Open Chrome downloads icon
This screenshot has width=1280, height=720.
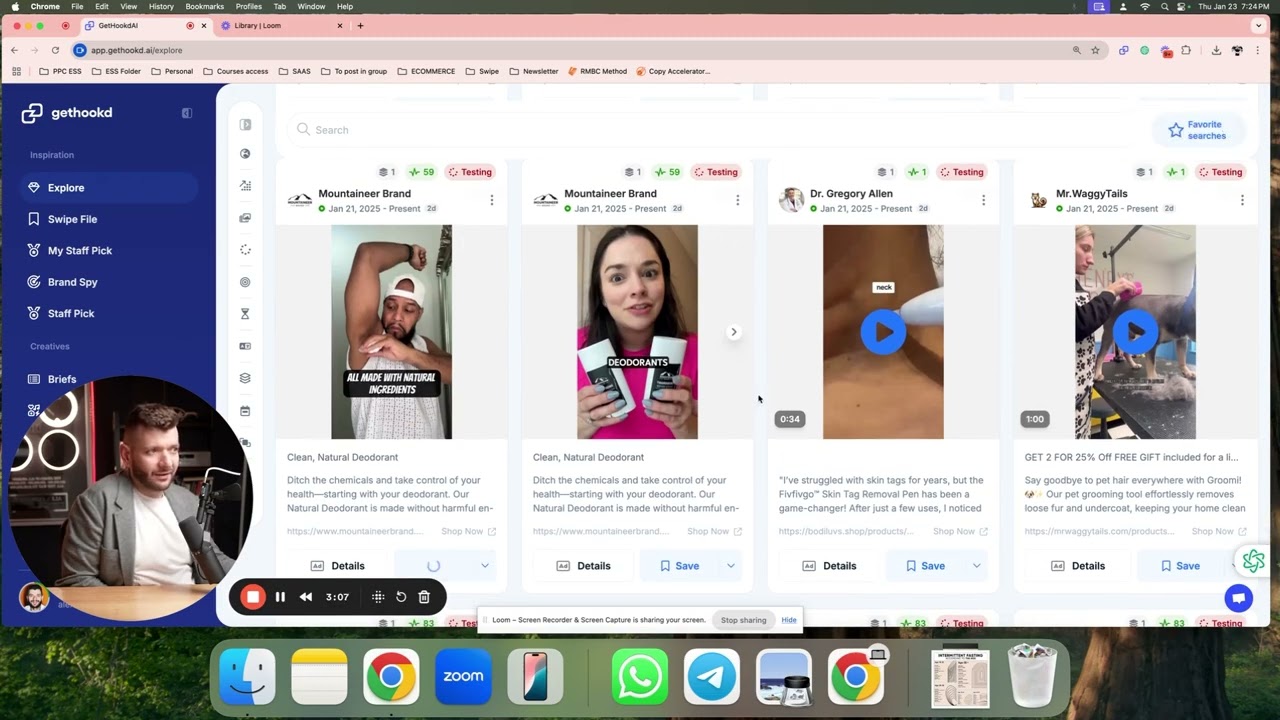point(1216,50)
